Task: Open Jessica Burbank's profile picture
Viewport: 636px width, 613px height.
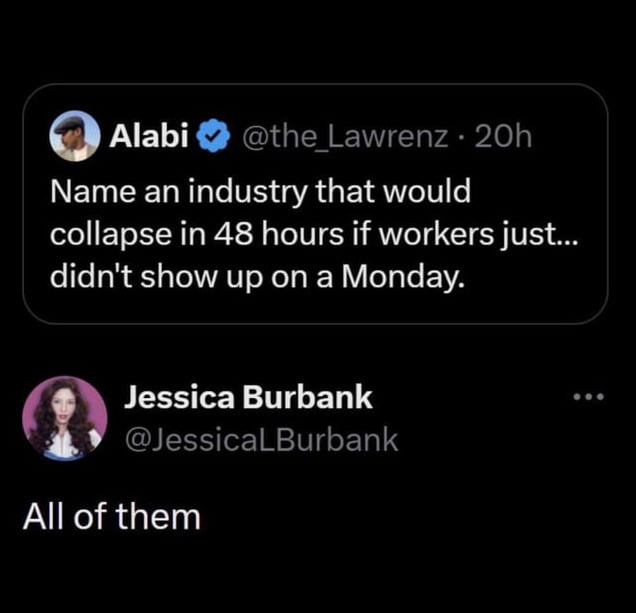Action: [x=65, y=418]
